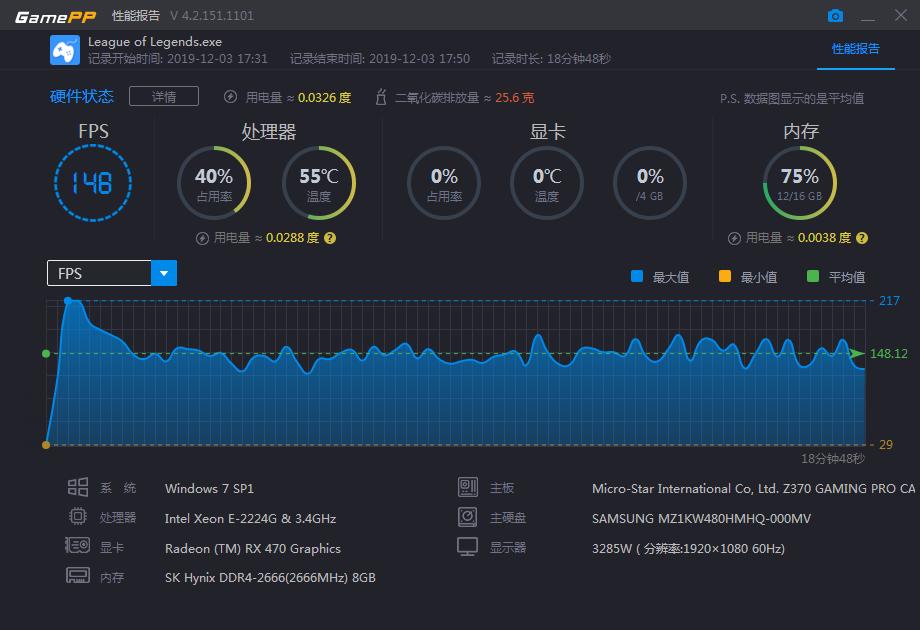This screenshot has height=630, width=920.
Task: Click the camera screenshot icon
Action: [835, 16]
